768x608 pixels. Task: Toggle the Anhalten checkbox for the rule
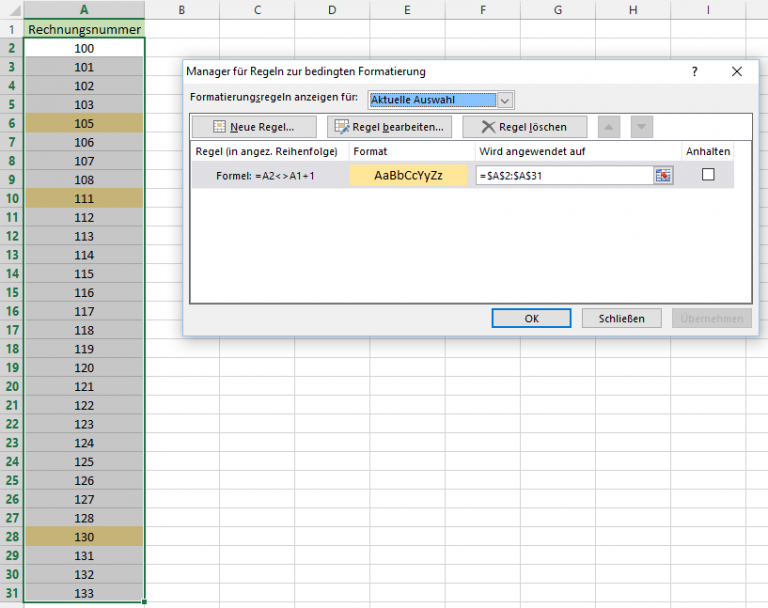tap(708, 175)
